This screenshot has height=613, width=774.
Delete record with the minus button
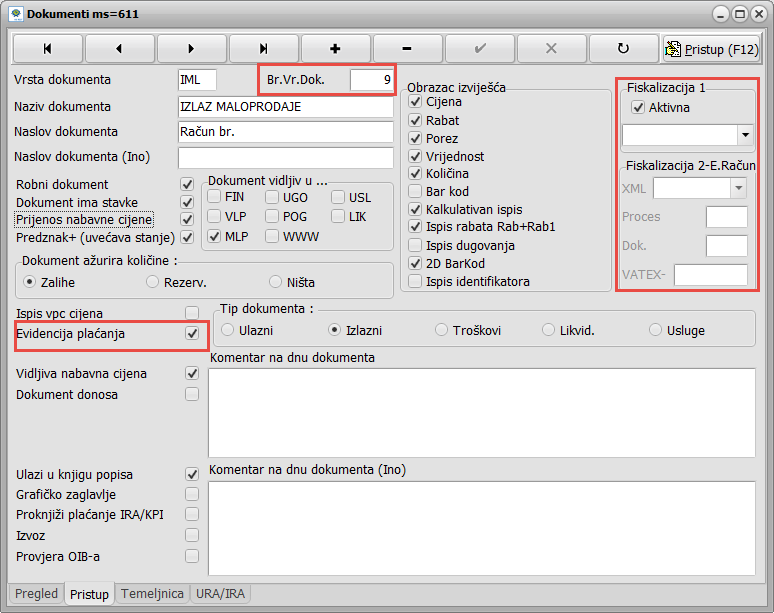pyautogui.click(x=407, y=48)
